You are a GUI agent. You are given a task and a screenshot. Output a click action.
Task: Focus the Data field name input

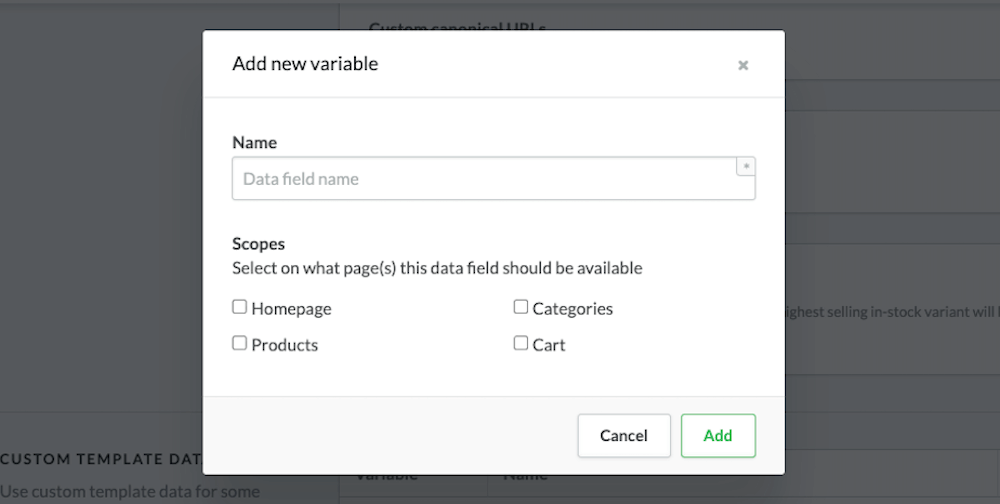pos(485,179)
